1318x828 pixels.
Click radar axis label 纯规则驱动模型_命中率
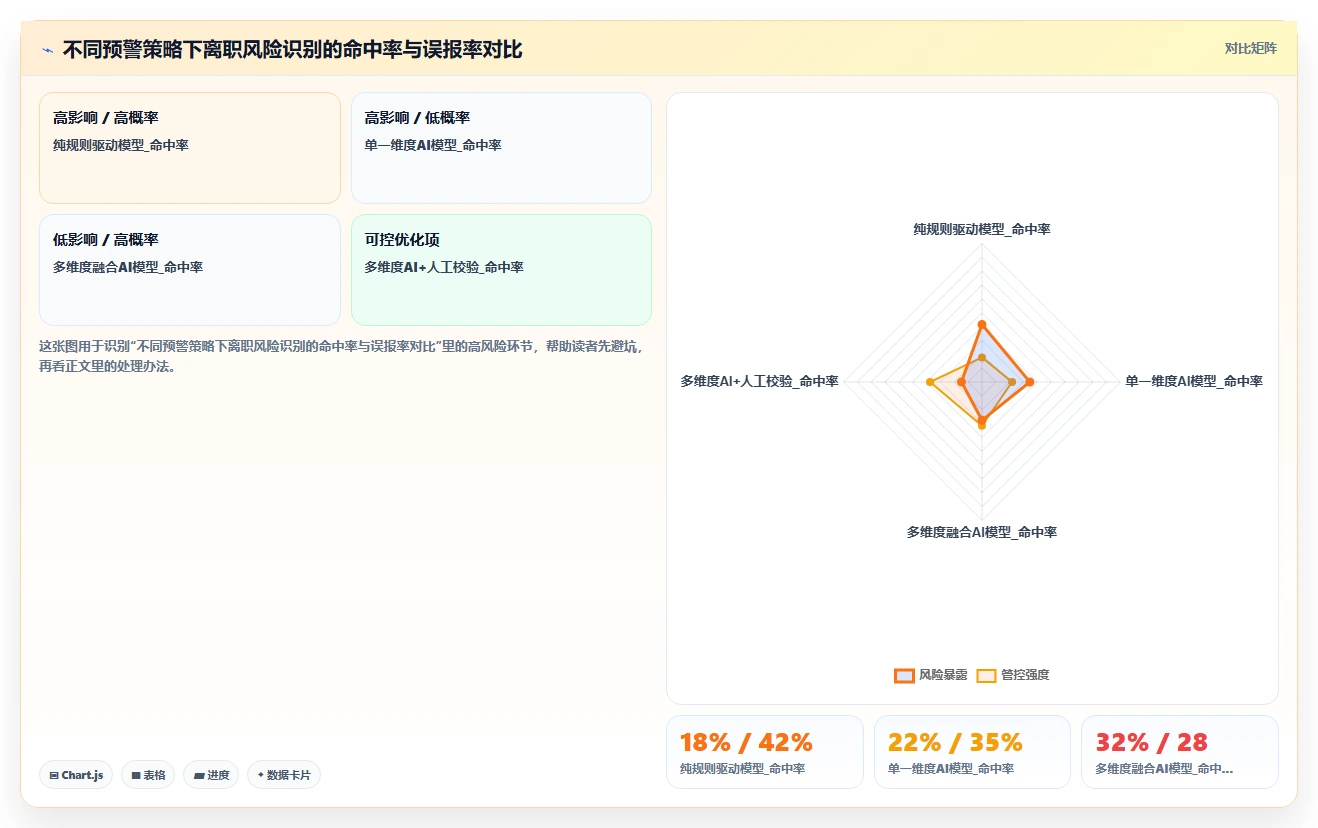click(x=982, y=229)
